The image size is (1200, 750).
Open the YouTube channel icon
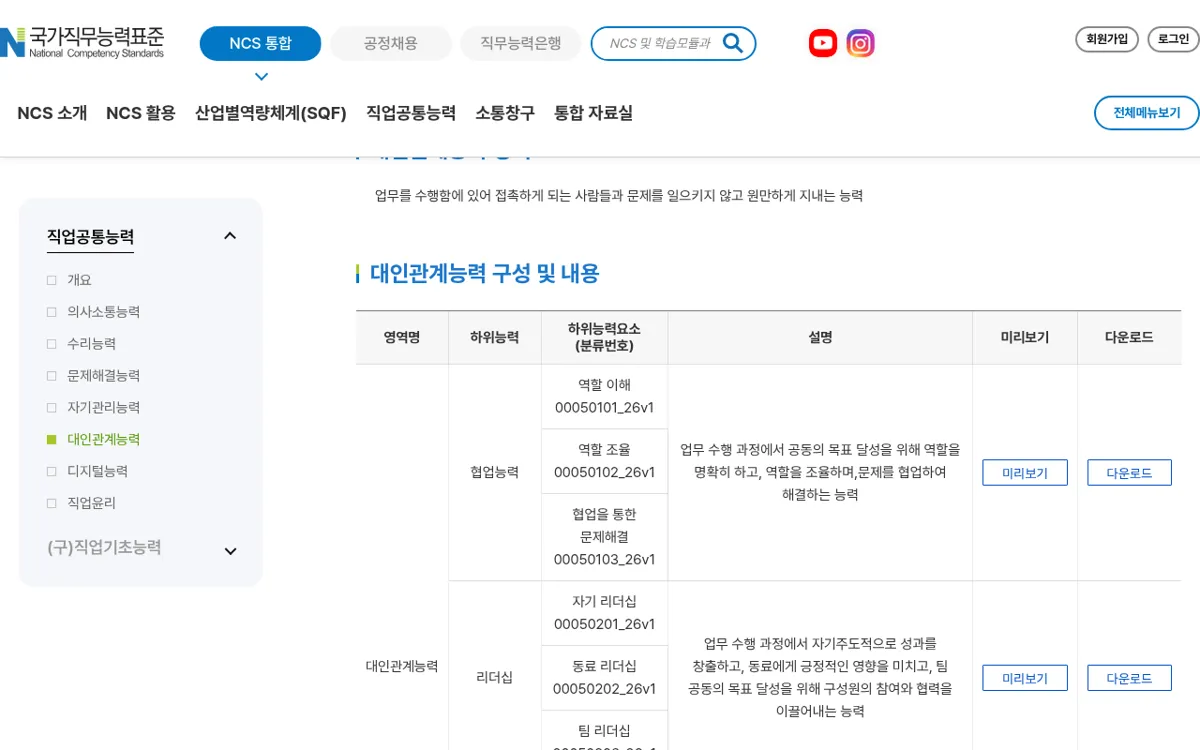point(823,43)
